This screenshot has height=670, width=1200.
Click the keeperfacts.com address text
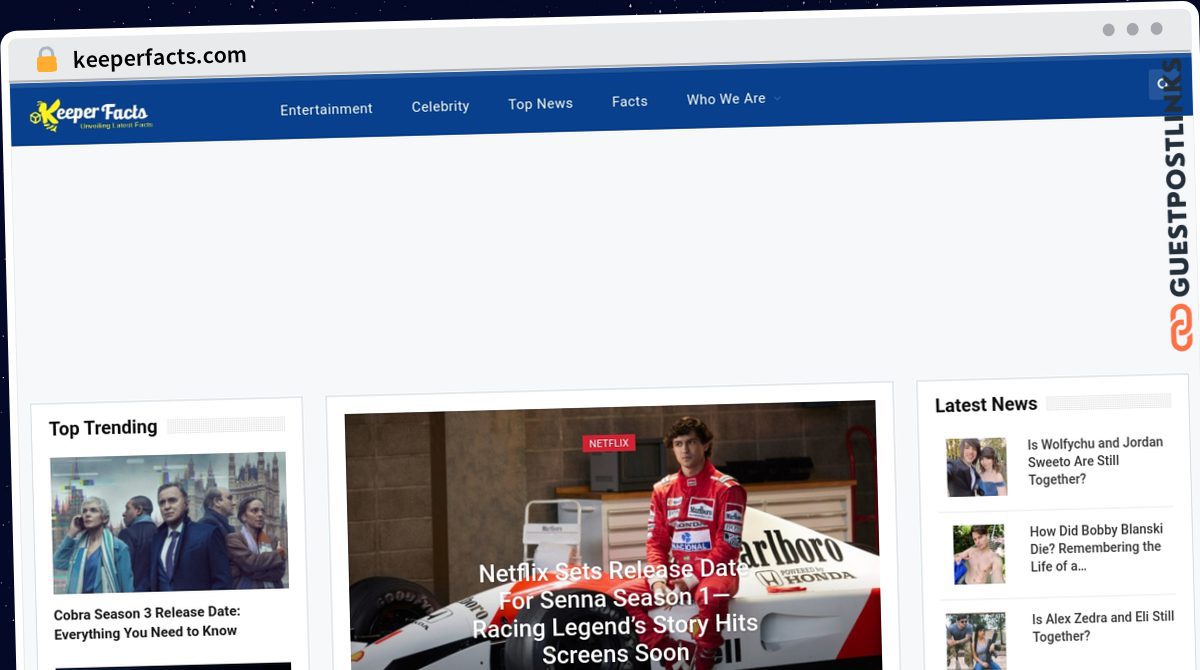pos(160,57)
